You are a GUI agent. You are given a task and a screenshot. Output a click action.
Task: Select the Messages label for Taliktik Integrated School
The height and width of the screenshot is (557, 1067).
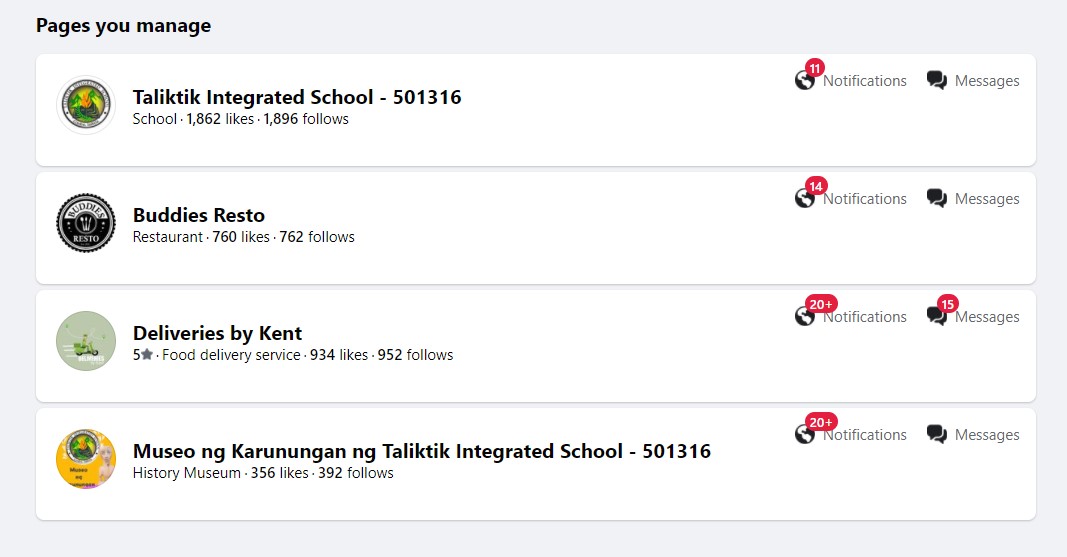tap(987, 81)
